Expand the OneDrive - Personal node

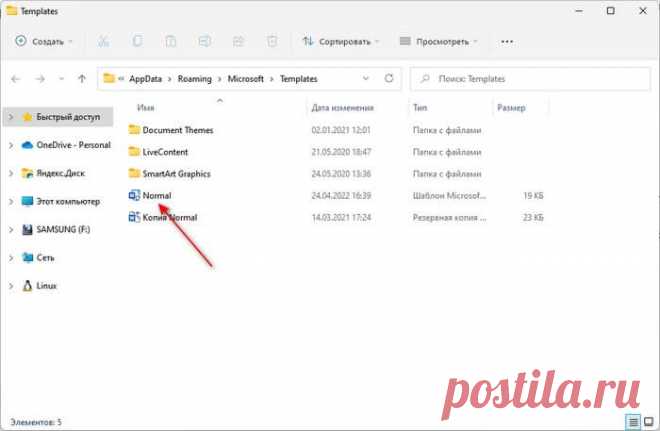tap(11, 145)
